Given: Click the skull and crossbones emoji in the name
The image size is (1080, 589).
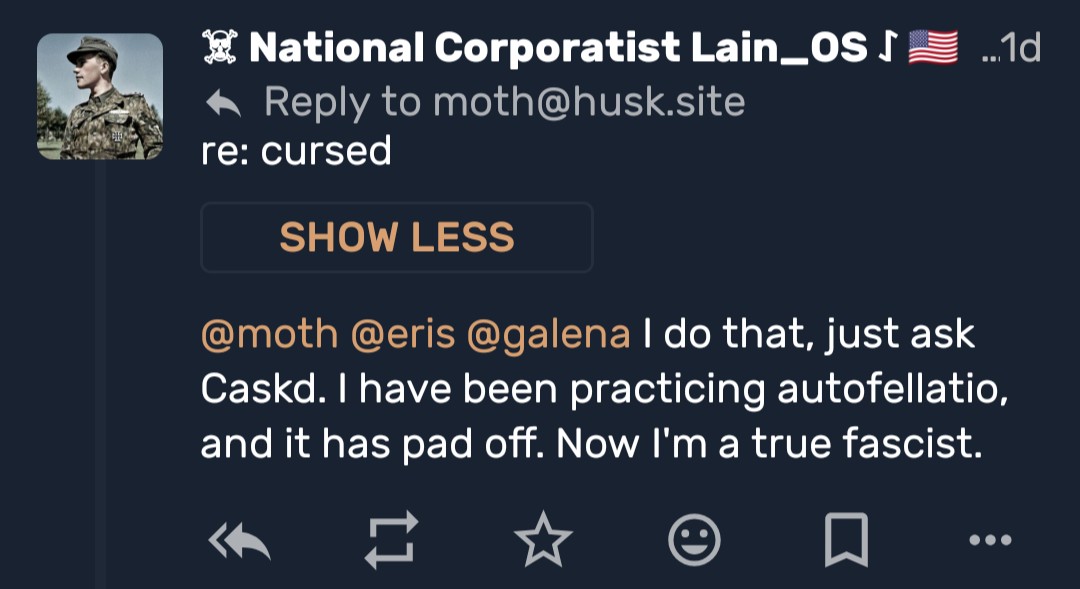Looking at the screenshot, I should click(218, 47).
